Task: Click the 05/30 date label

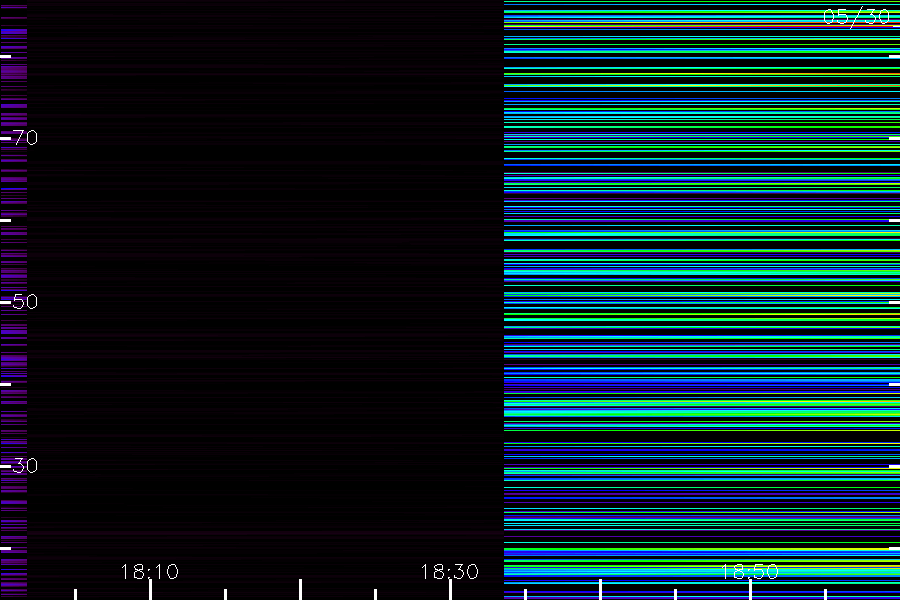Action: click(856, 17)
